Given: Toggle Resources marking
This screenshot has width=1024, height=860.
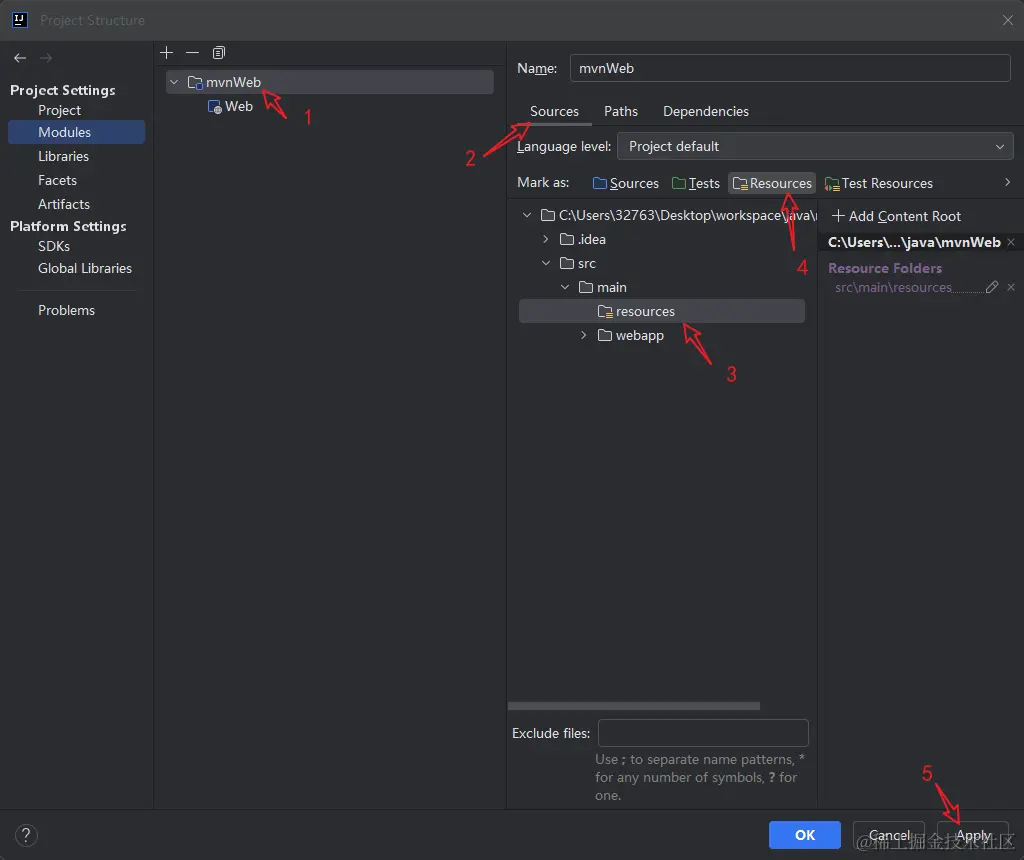Looking at the screenshot, I should (772, 183).
